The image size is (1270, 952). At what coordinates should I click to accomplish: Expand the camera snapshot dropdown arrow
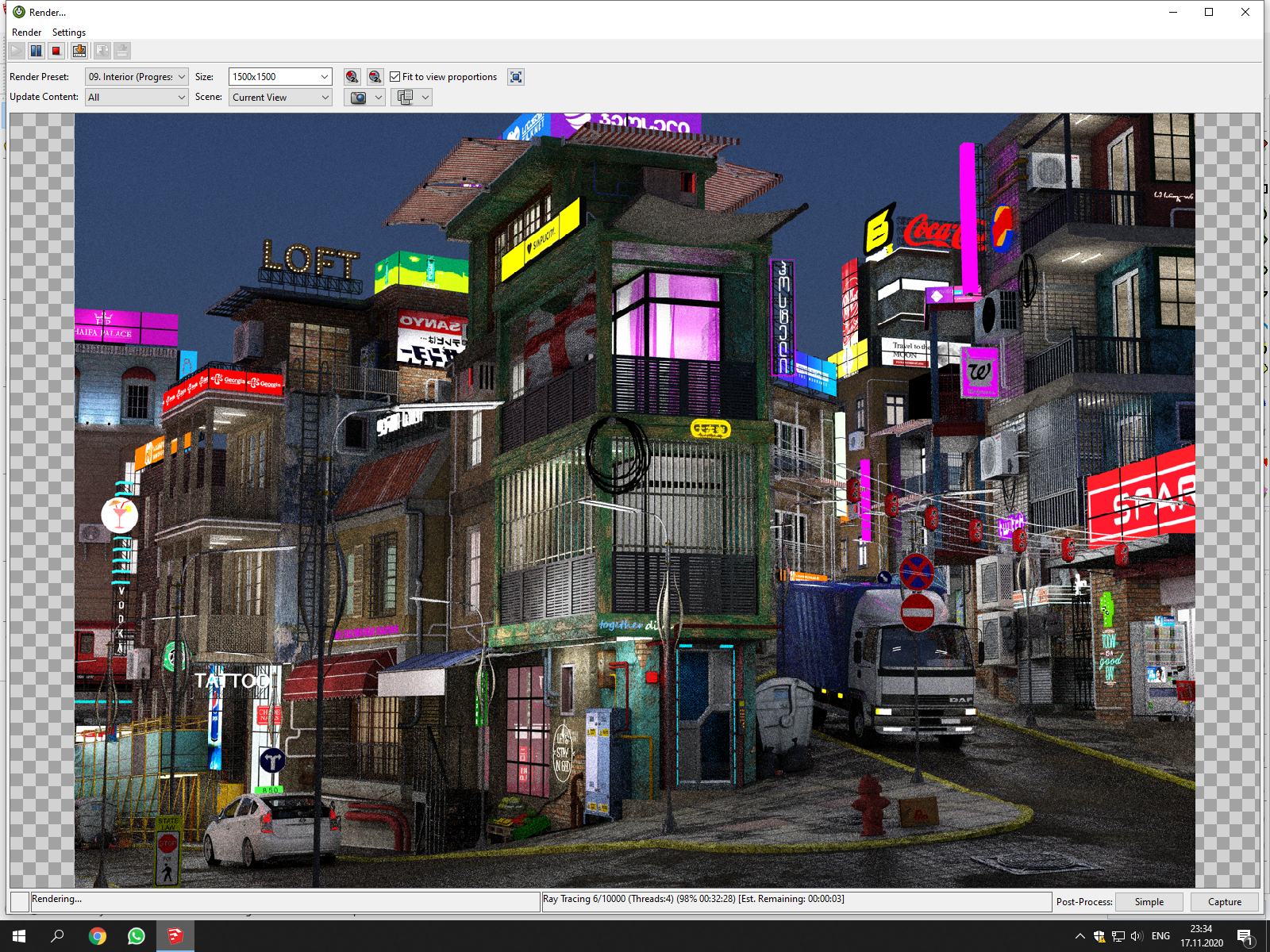pos(379,98)
